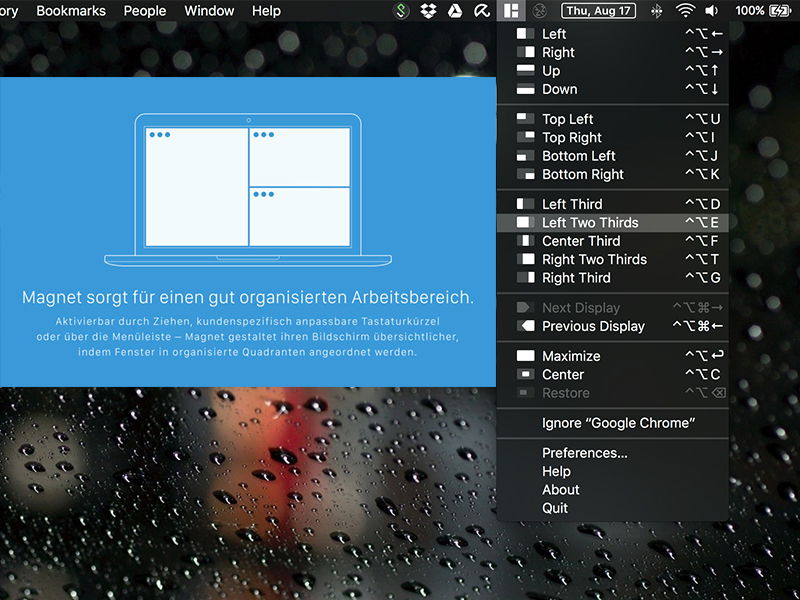The image size is (800, 600).
Task: Click the 100% battery percentage text
Action: click(749, 11)
